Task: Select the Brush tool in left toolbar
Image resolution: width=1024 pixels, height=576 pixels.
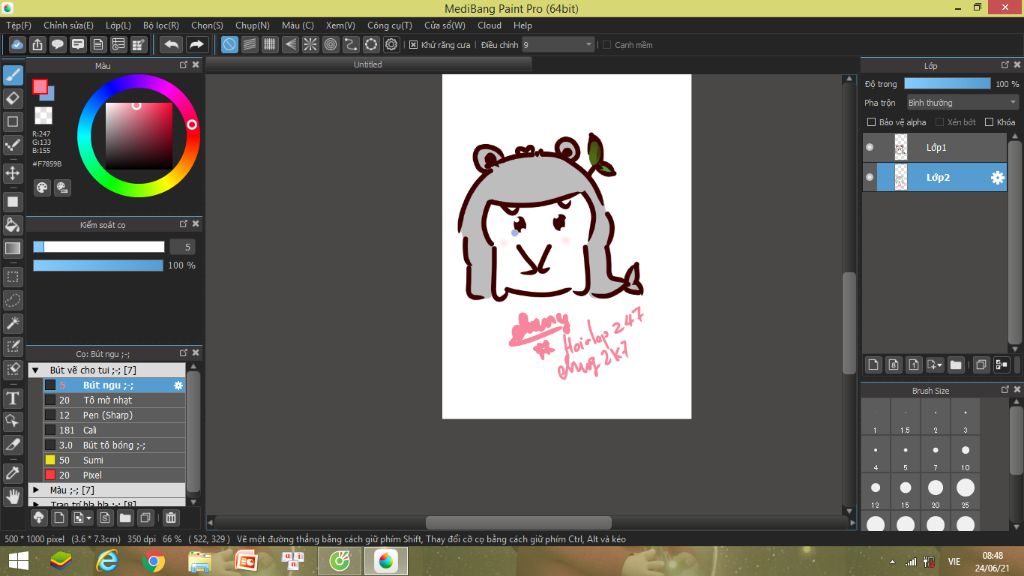Action: click(x=12, y=75)
